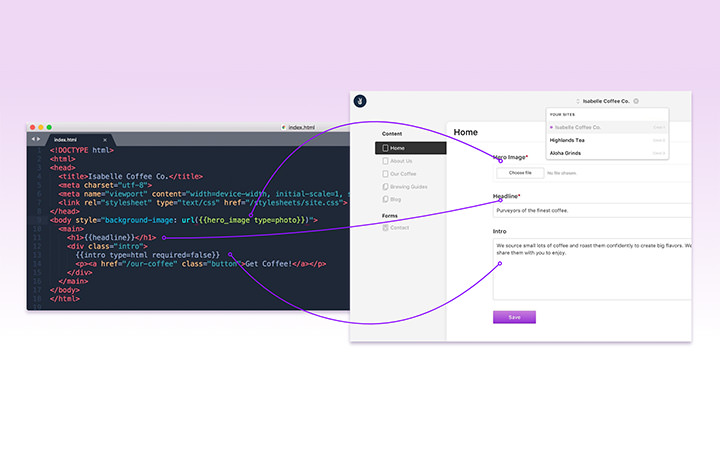
Task: Click the About Us page icon
Action: 385,161
